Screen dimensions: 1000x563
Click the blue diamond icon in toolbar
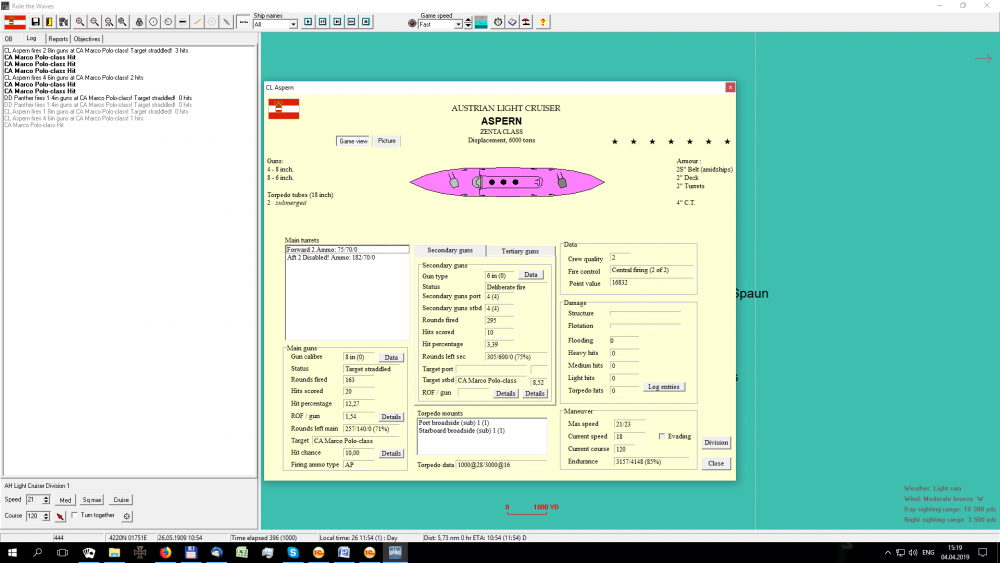(x=512, y=22)
